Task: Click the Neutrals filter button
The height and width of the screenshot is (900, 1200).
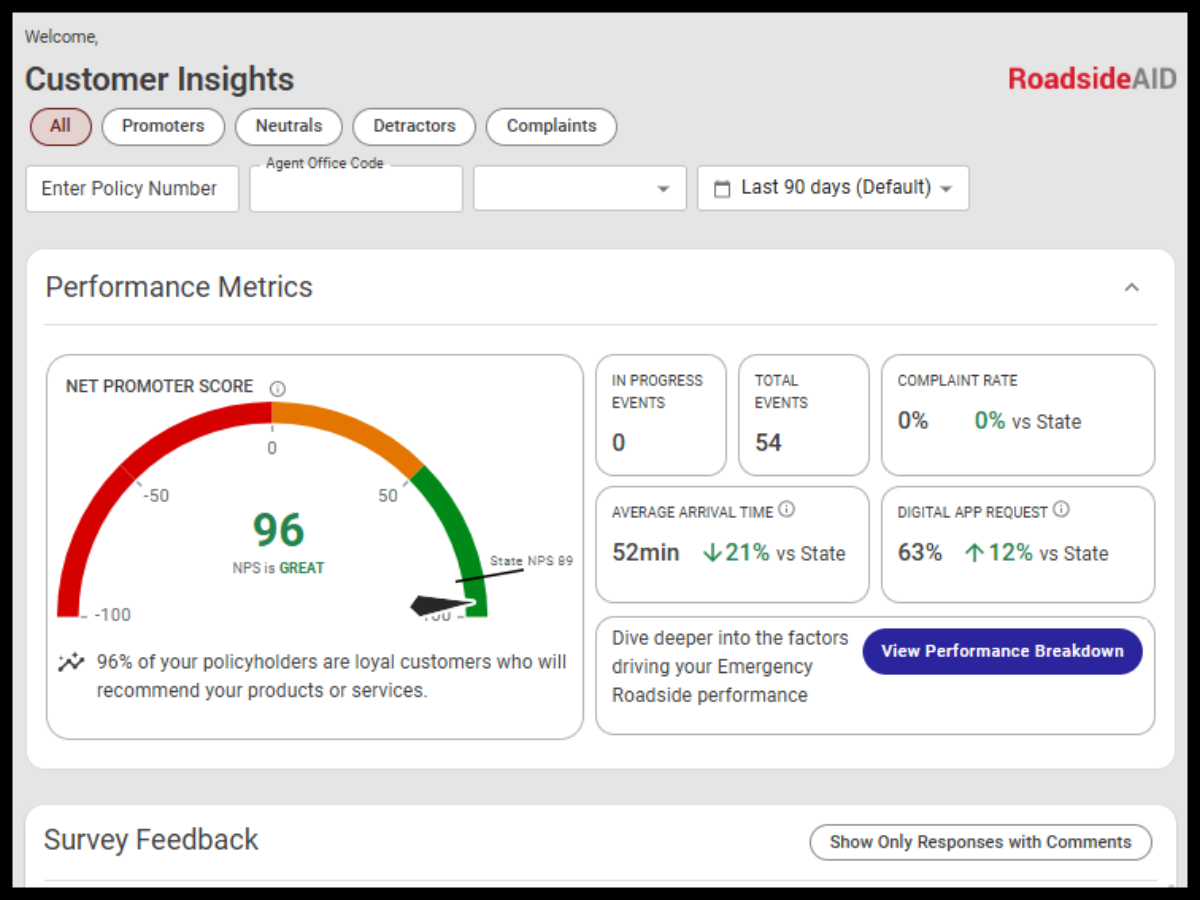Action: 288,127
